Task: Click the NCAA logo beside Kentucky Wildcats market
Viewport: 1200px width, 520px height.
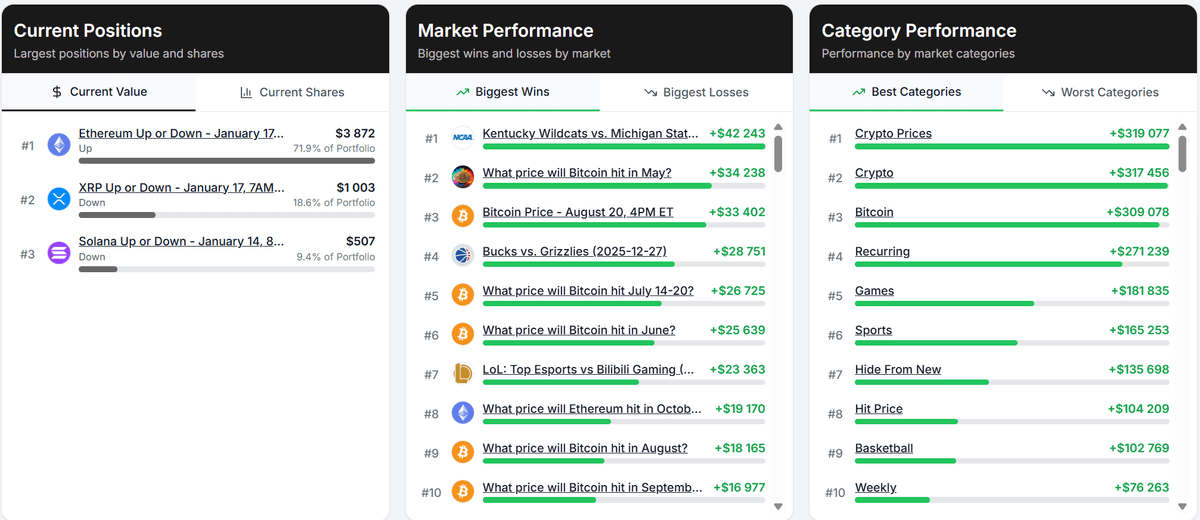Action: tap(463, 138)
